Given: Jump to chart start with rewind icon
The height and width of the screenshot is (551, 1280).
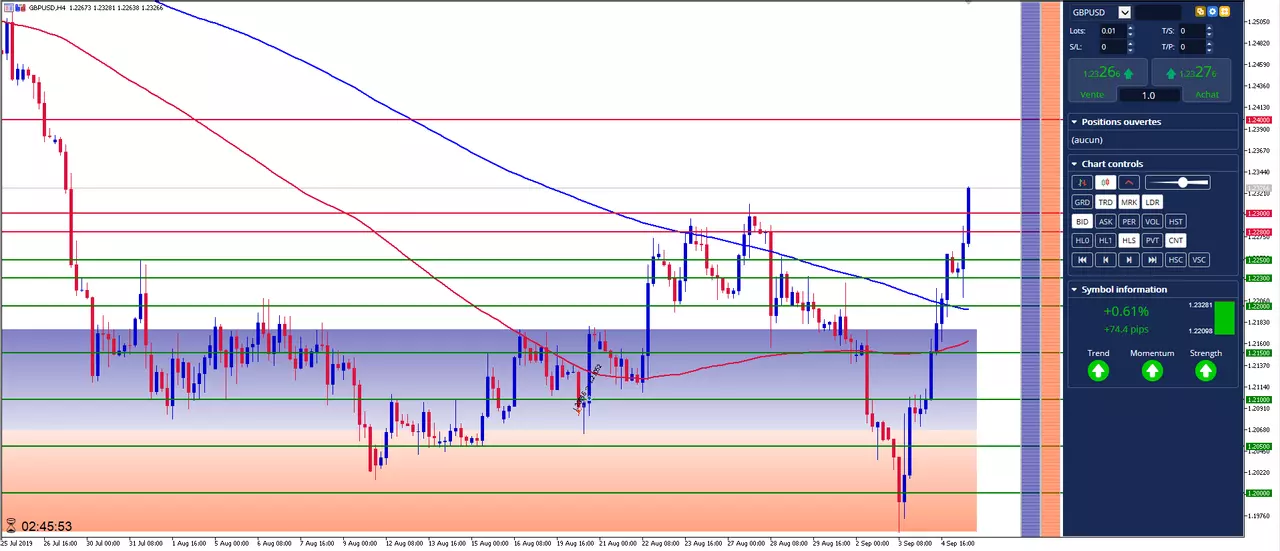Looking at the screenshot, I should tap(1082, 260).
